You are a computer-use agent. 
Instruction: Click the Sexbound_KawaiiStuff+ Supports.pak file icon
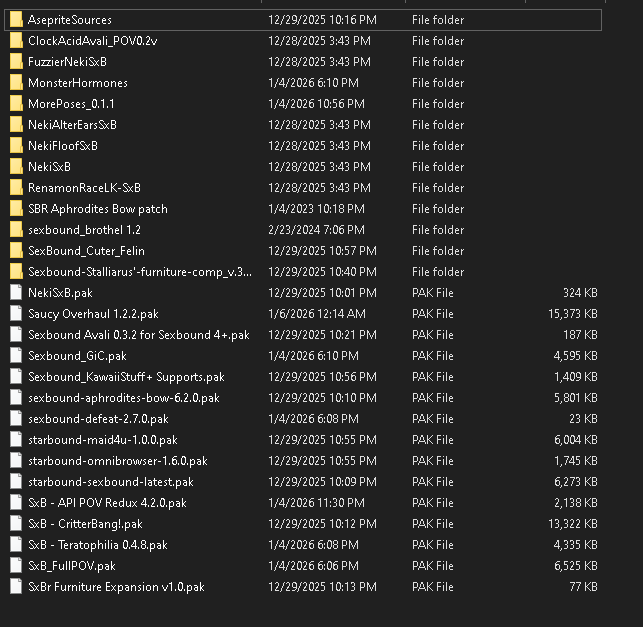[16, 376]
